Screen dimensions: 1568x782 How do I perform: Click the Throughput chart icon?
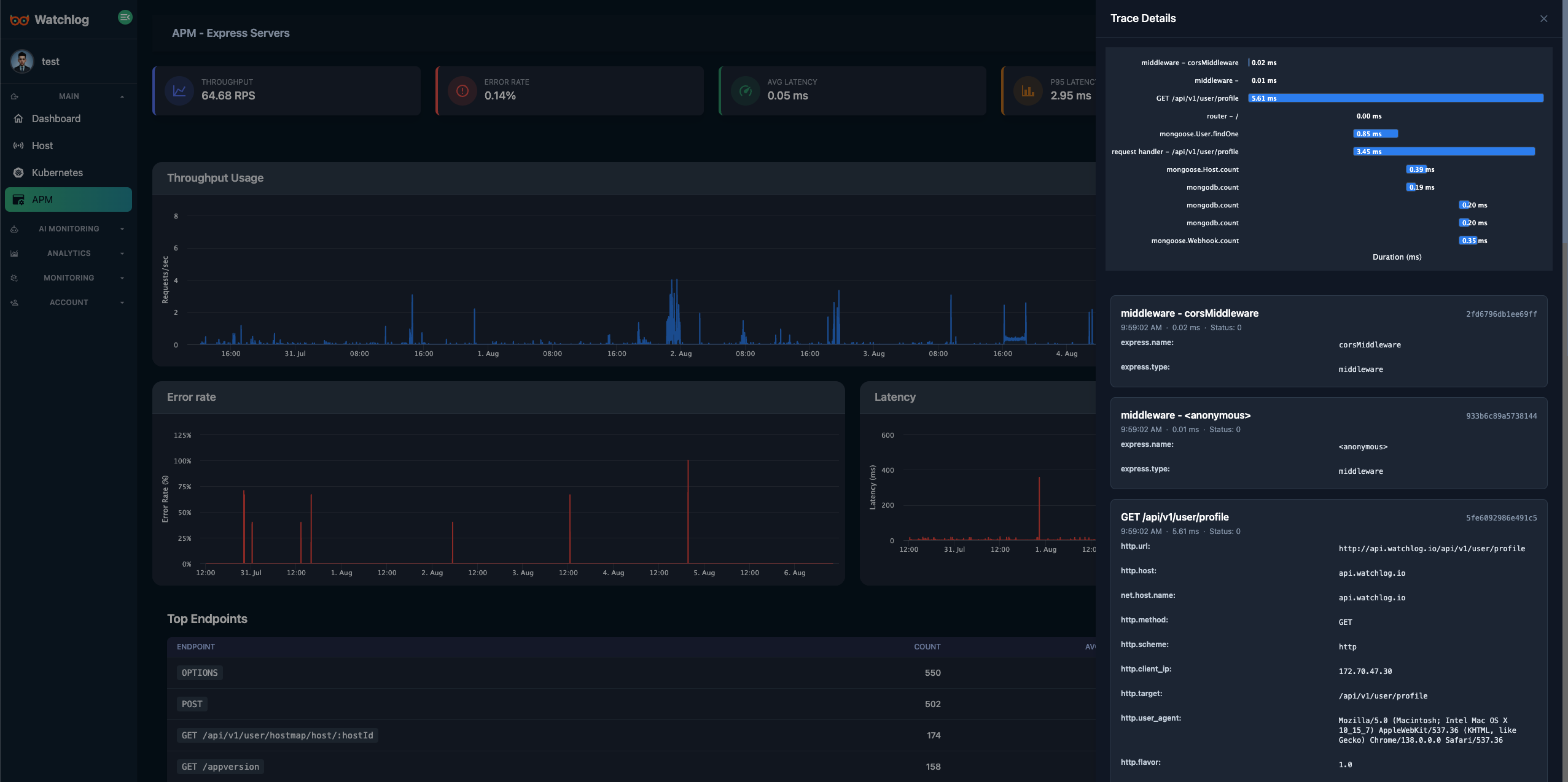point(179,91)
